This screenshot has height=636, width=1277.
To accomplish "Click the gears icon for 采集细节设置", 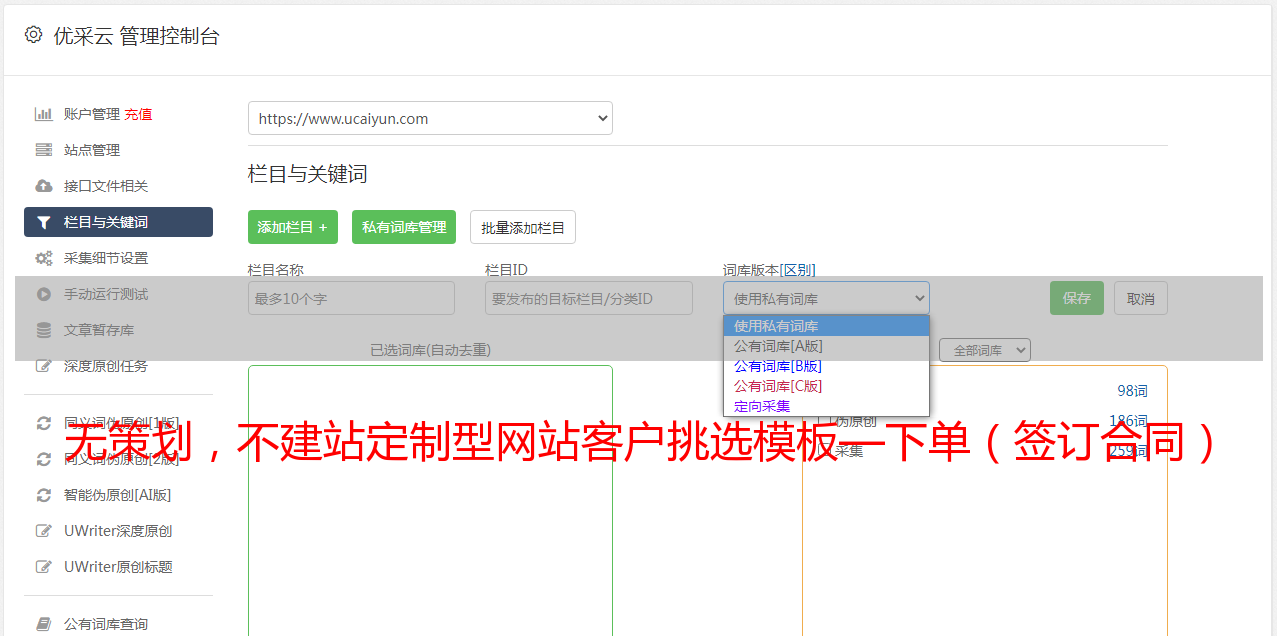I will click(44, 258).
